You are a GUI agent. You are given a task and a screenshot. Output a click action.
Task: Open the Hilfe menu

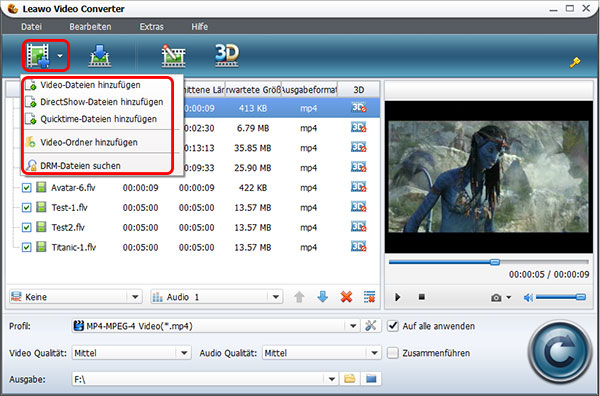pyautogui.click(x=200, y=27)
